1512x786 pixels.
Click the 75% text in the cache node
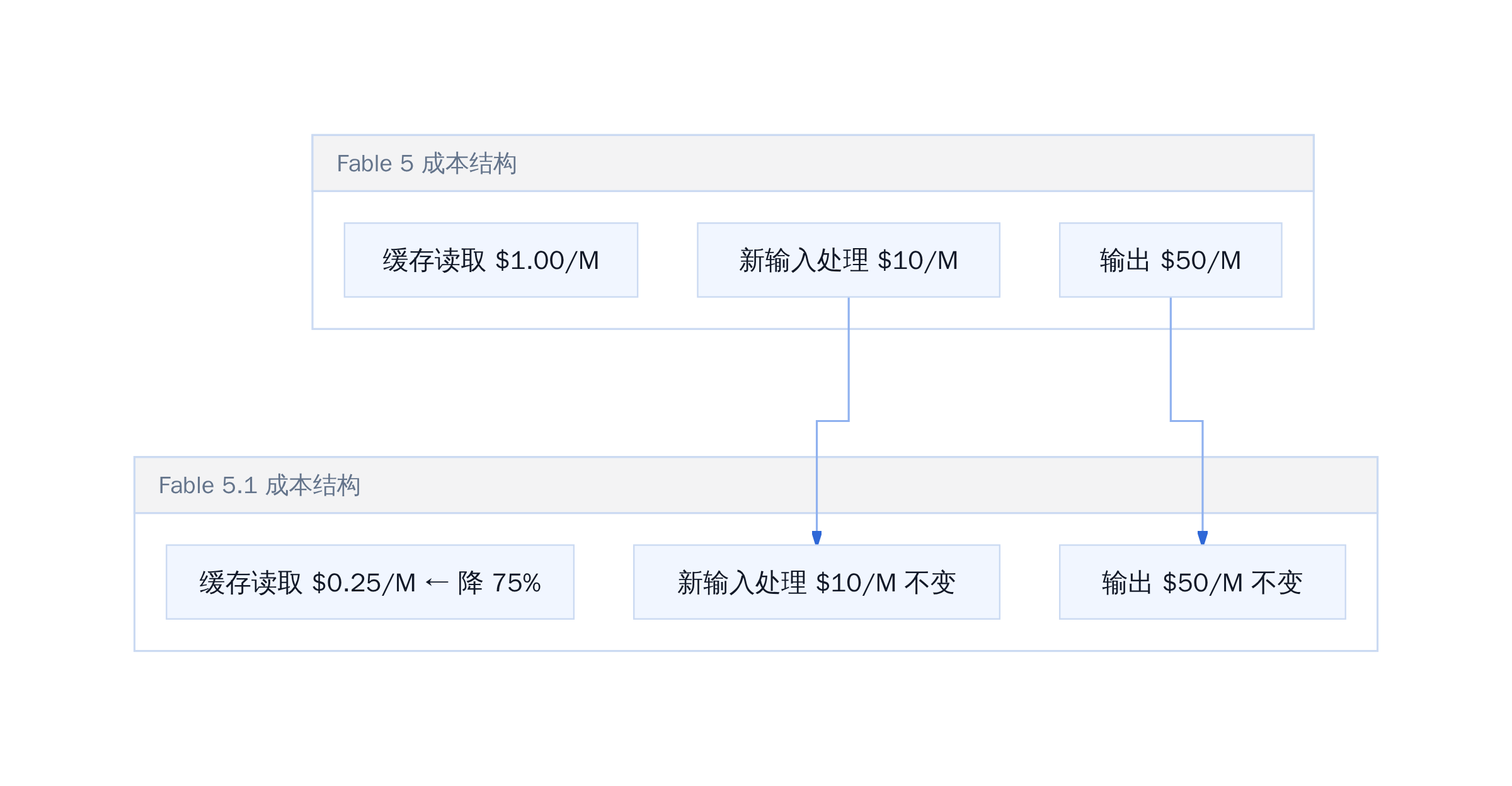(x=516, y=583)
